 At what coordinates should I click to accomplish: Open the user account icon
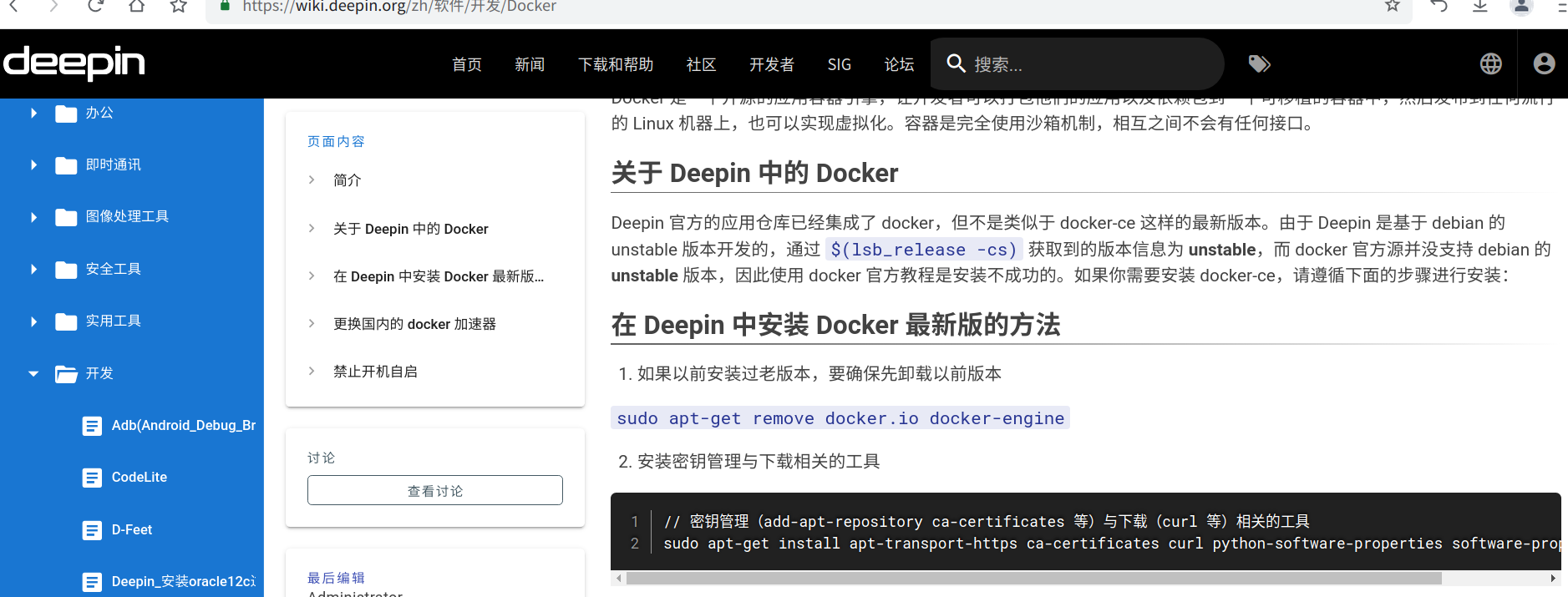1544,63
